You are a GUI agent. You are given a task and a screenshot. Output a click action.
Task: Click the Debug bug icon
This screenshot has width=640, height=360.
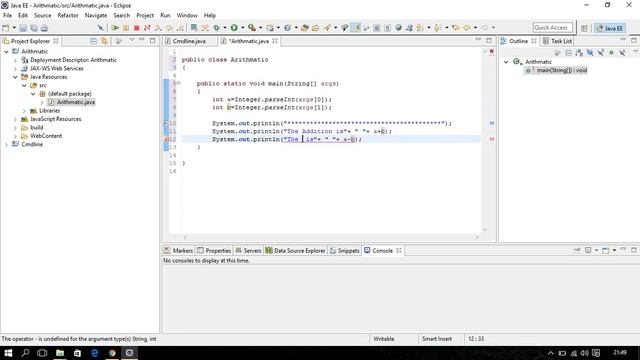[x=216, y=28]
